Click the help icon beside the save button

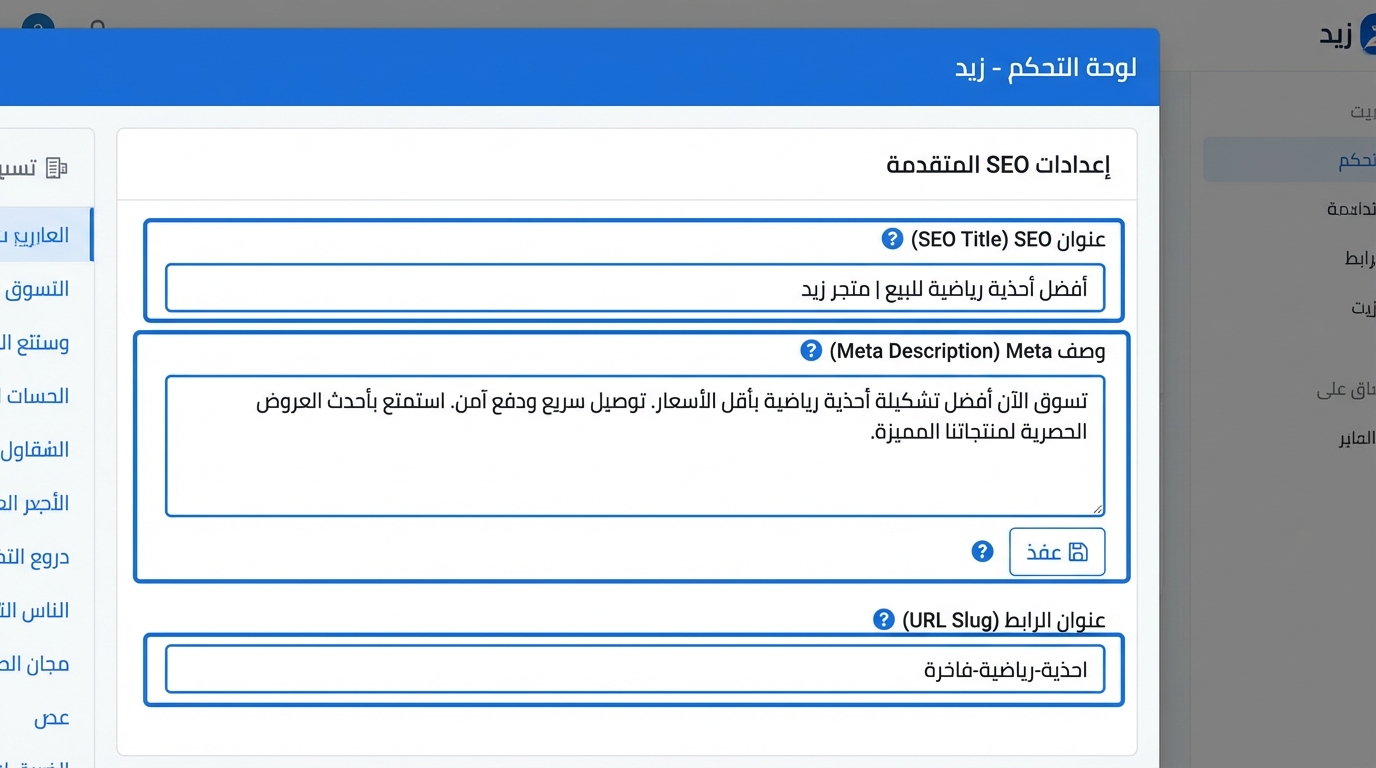pyautogui.click(x=982, y=551)
